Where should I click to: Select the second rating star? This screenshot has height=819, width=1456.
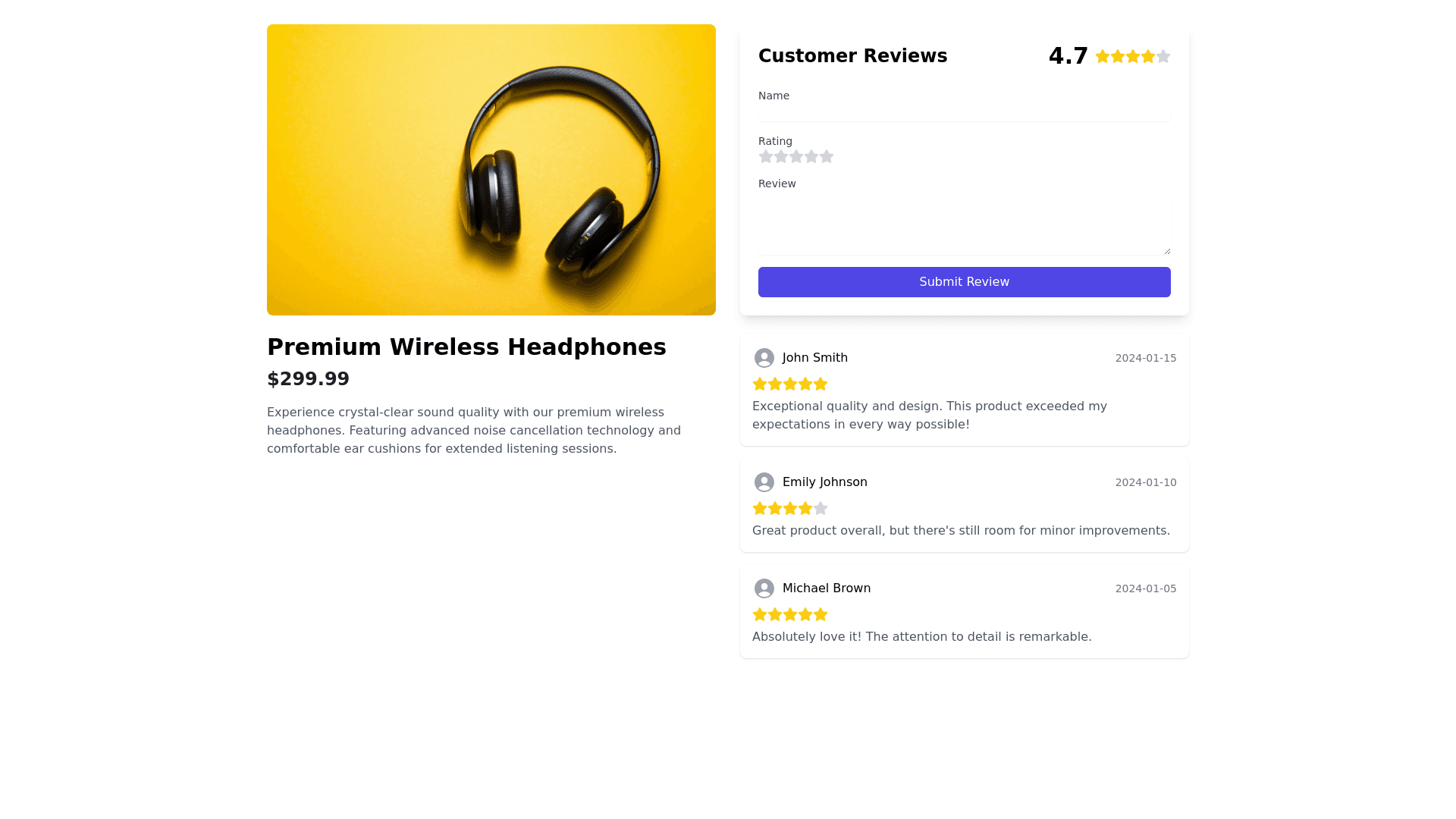point(781,156)
